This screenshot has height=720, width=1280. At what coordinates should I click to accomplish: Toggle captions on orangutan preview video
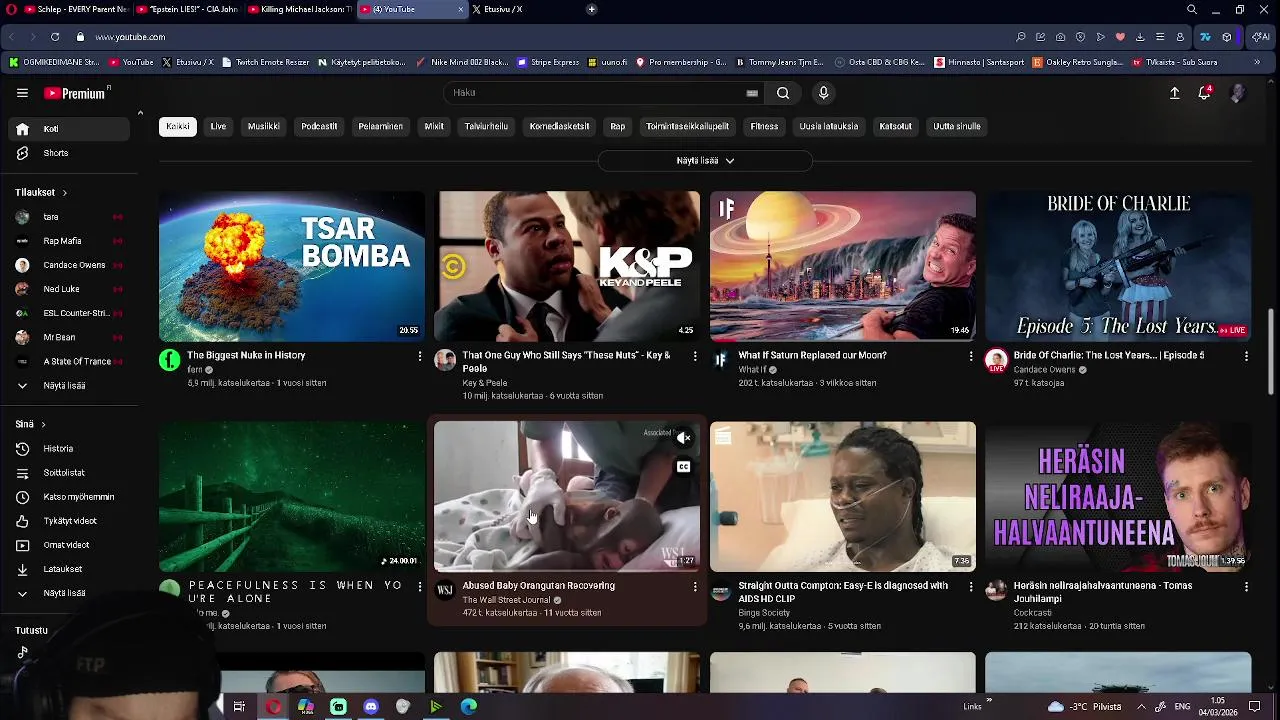[x=684, y=467]
